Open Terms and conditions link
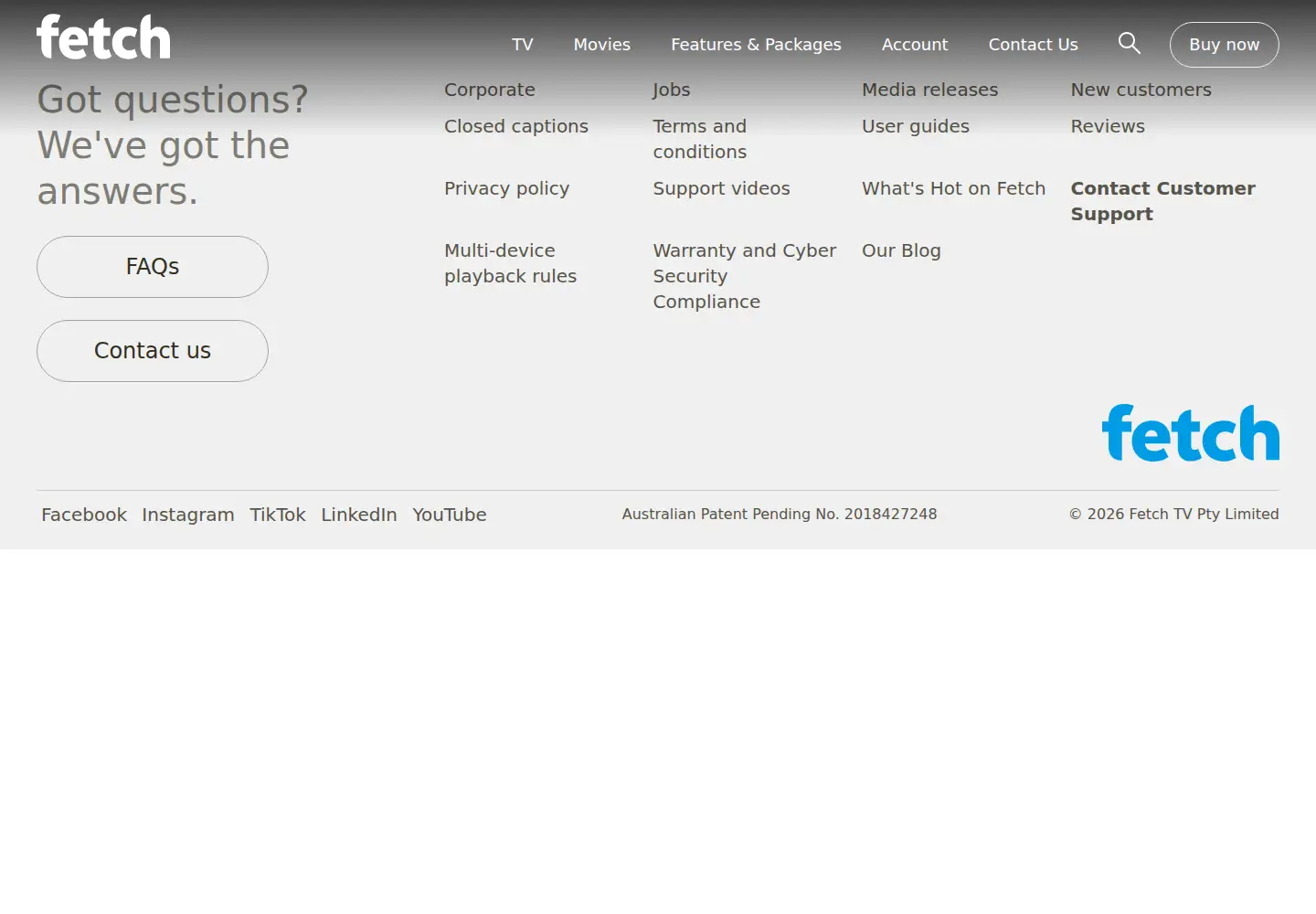 700,139
